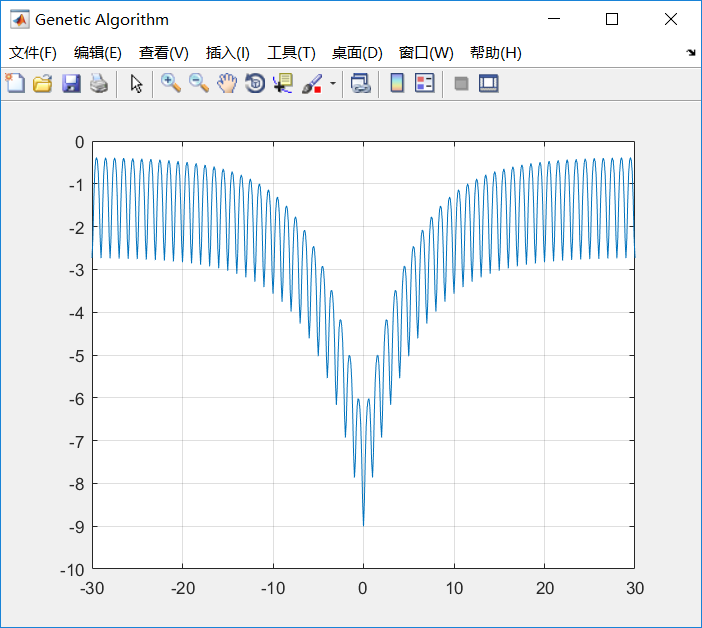
Task: Open the 文件(F) menu
Action: click(x=33, y=53)
